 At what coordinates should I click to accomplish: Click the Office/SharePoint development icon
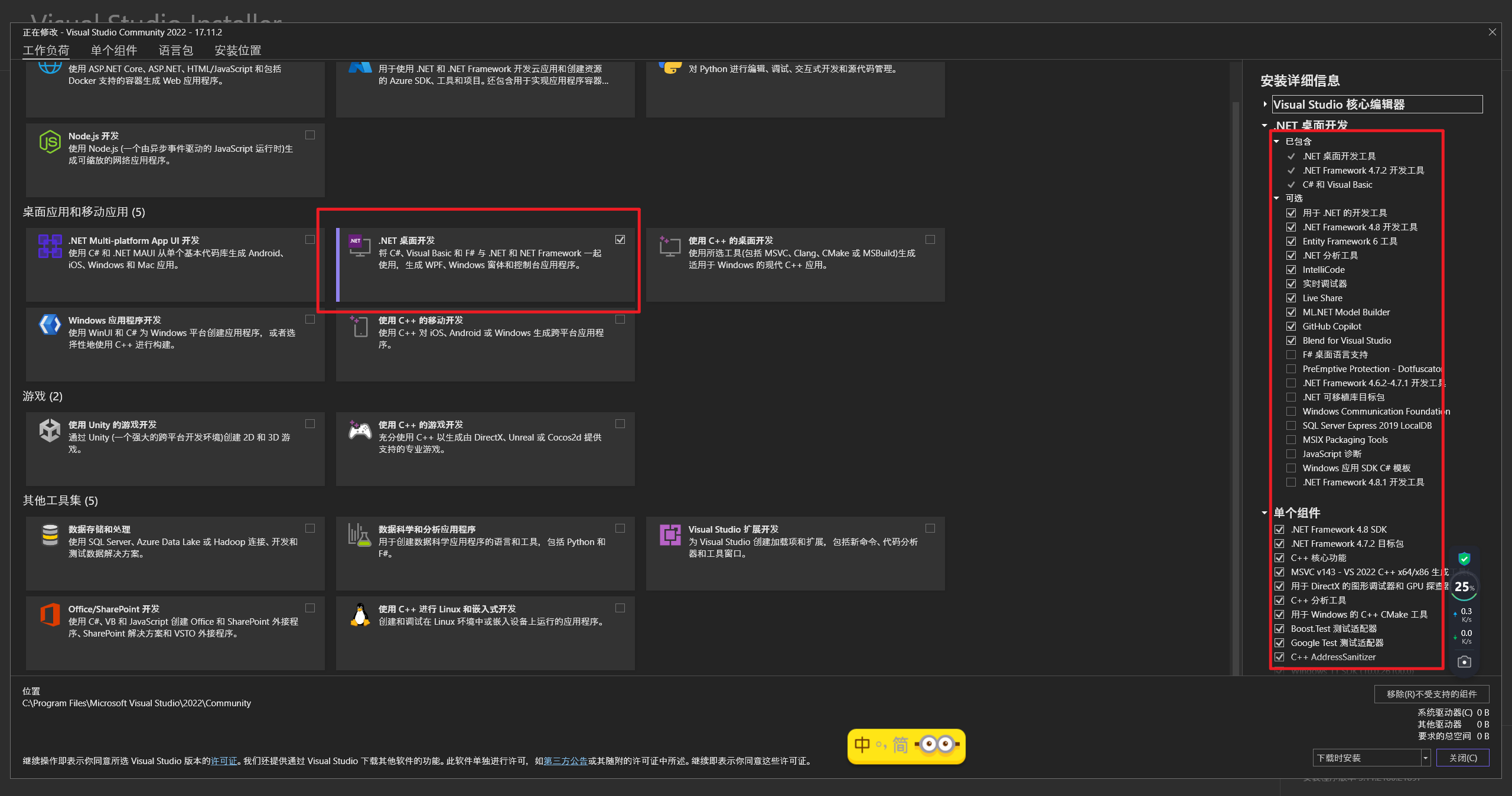pyautogui.click(x=50, y=615)
